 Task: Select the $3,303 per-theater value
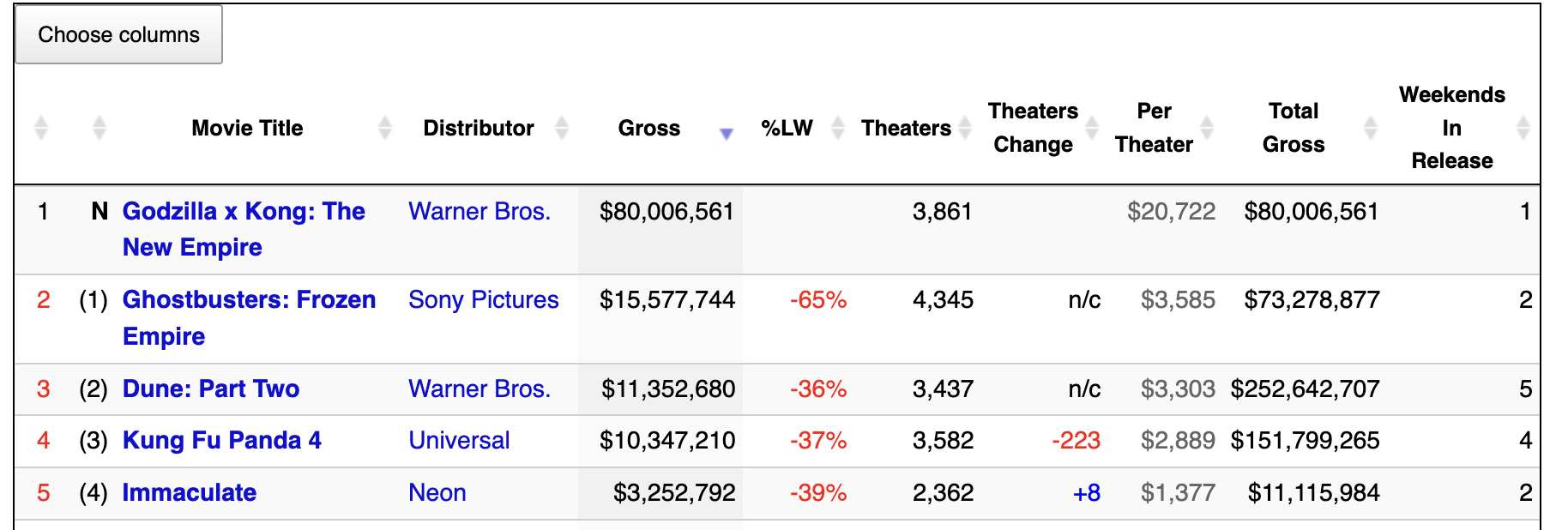point(1178,388)
